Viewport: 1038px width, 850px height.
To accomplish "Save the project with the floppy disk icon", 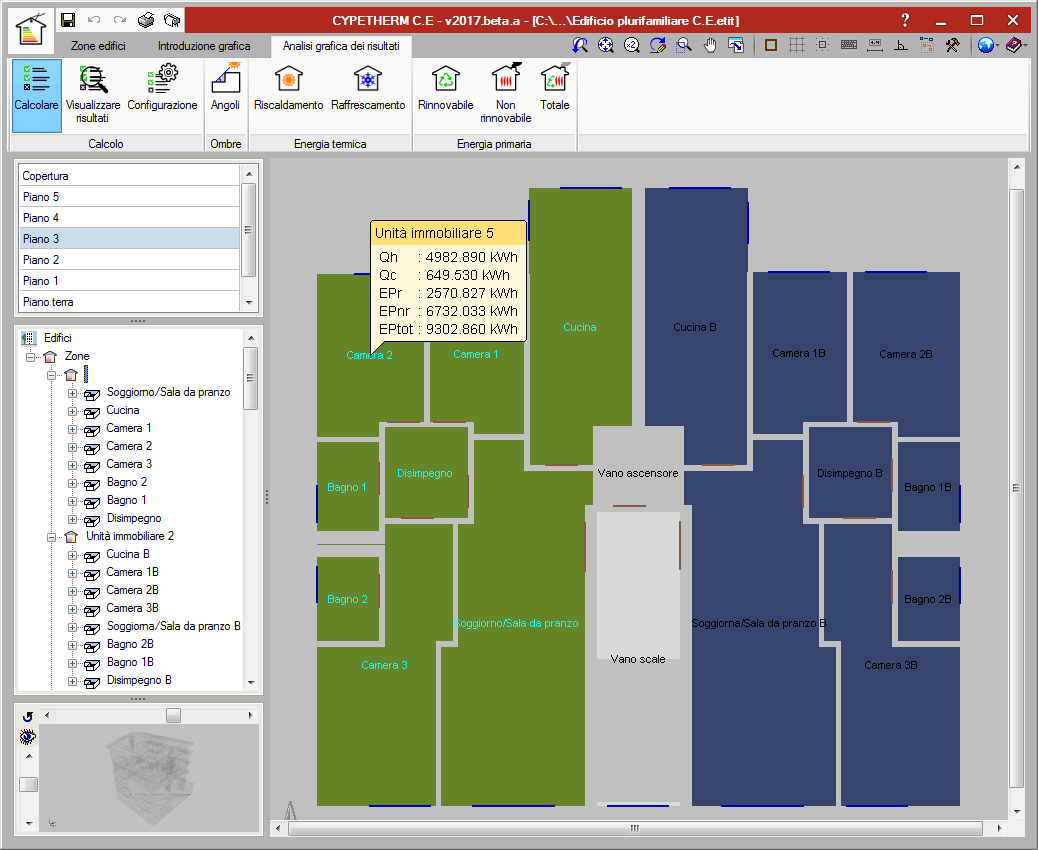I will coord(68,21).
